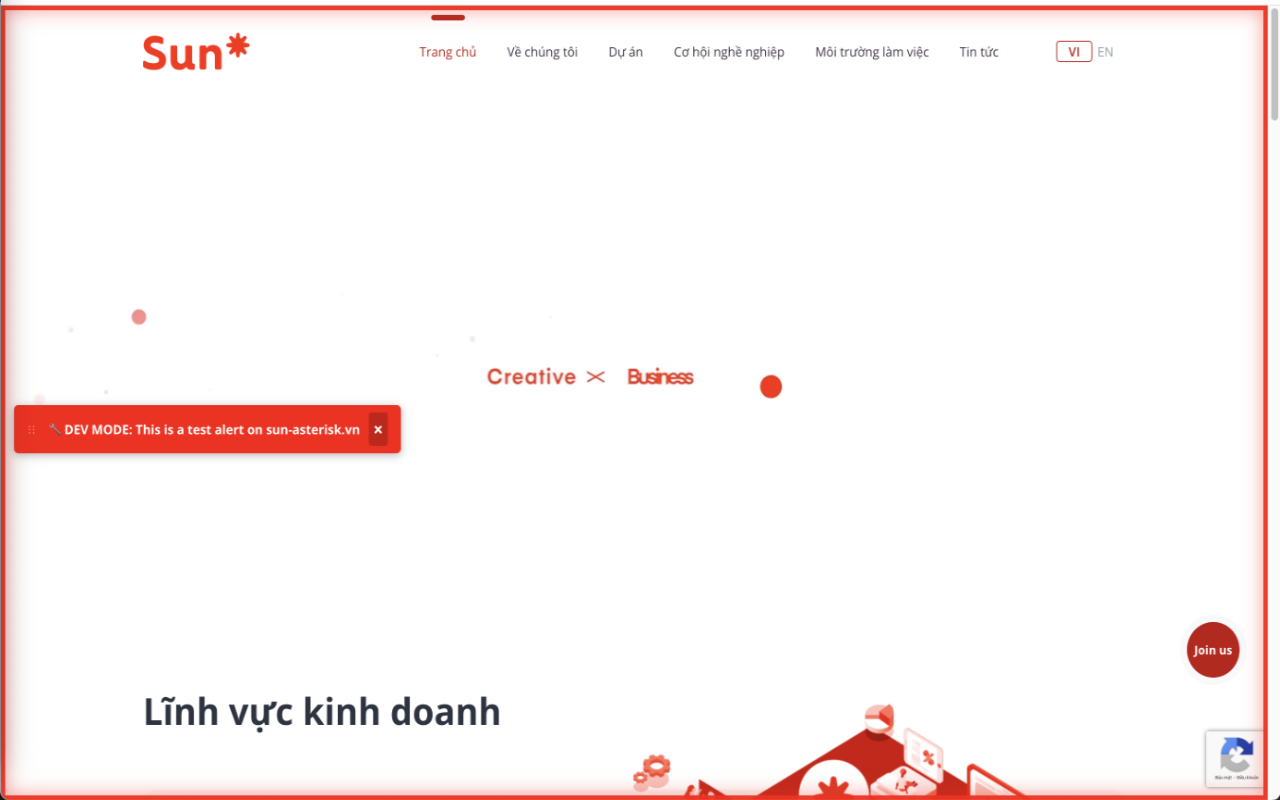Go to the Dự án section
Viewport: 1280px width, 800px height.
[x=626, y=52]
